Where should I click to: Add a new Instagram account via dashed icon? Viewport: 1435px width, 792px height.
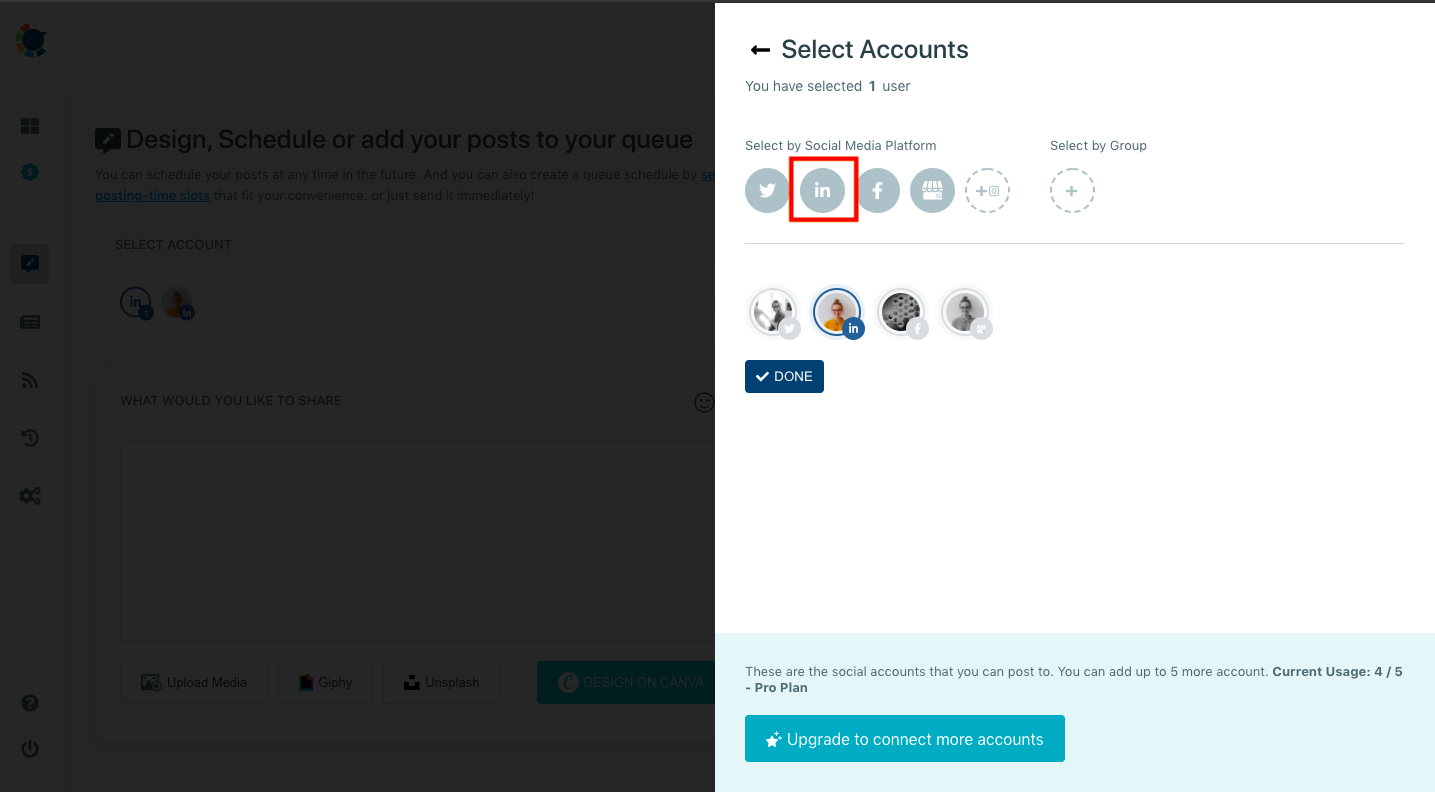pyautogui.click(x=987, y=190)
